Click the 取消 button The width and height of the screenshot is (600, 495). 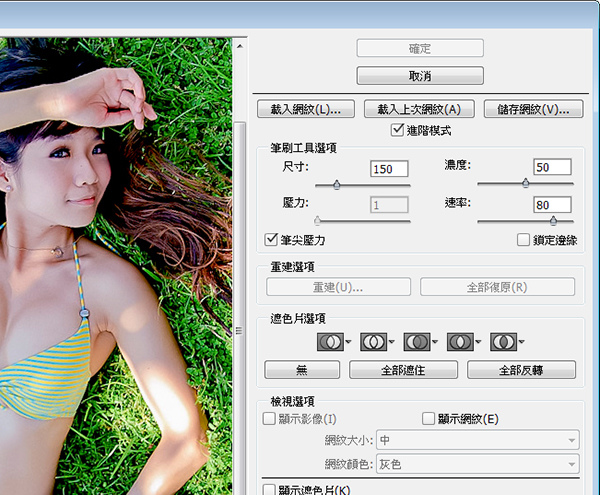pyautogui.click(x=420, y=76)
